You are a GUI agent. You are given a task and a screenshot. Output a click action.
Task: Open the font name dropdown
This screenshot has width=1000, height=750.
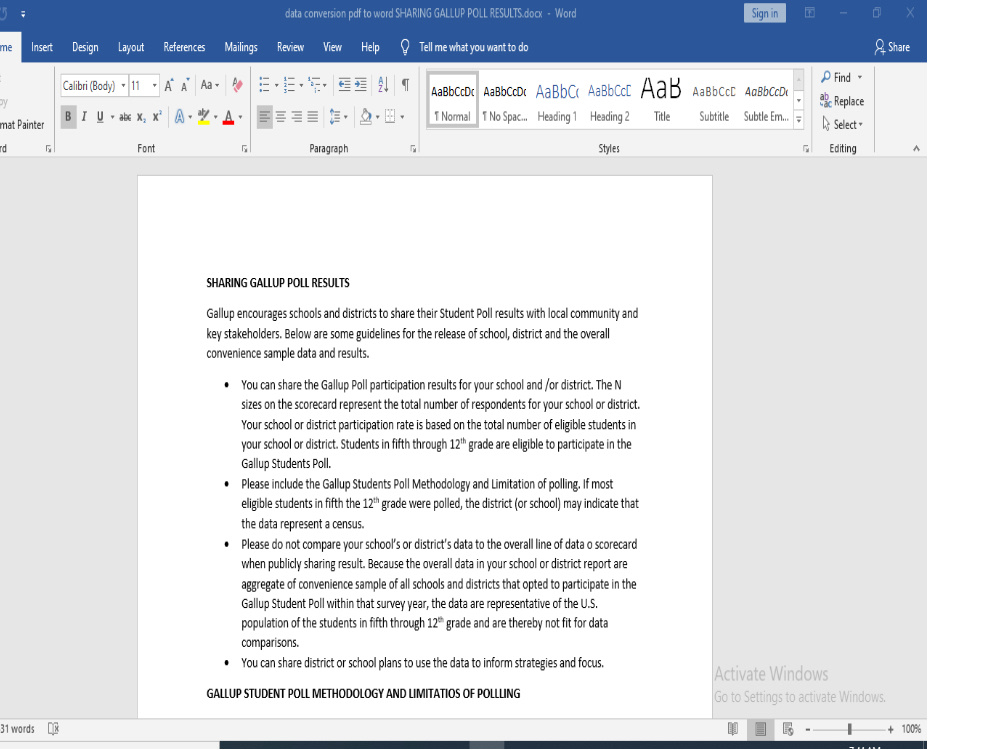(123, 85)
